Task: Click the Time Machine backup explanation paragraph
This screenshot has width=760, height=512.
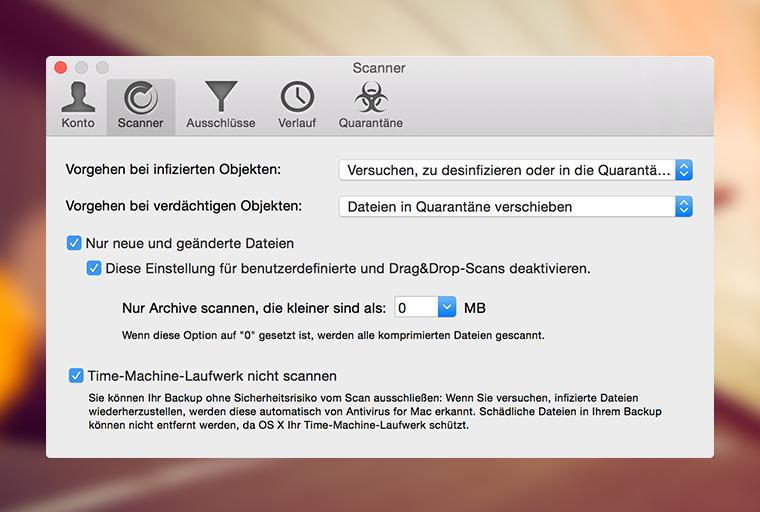Action: (375, 412)
